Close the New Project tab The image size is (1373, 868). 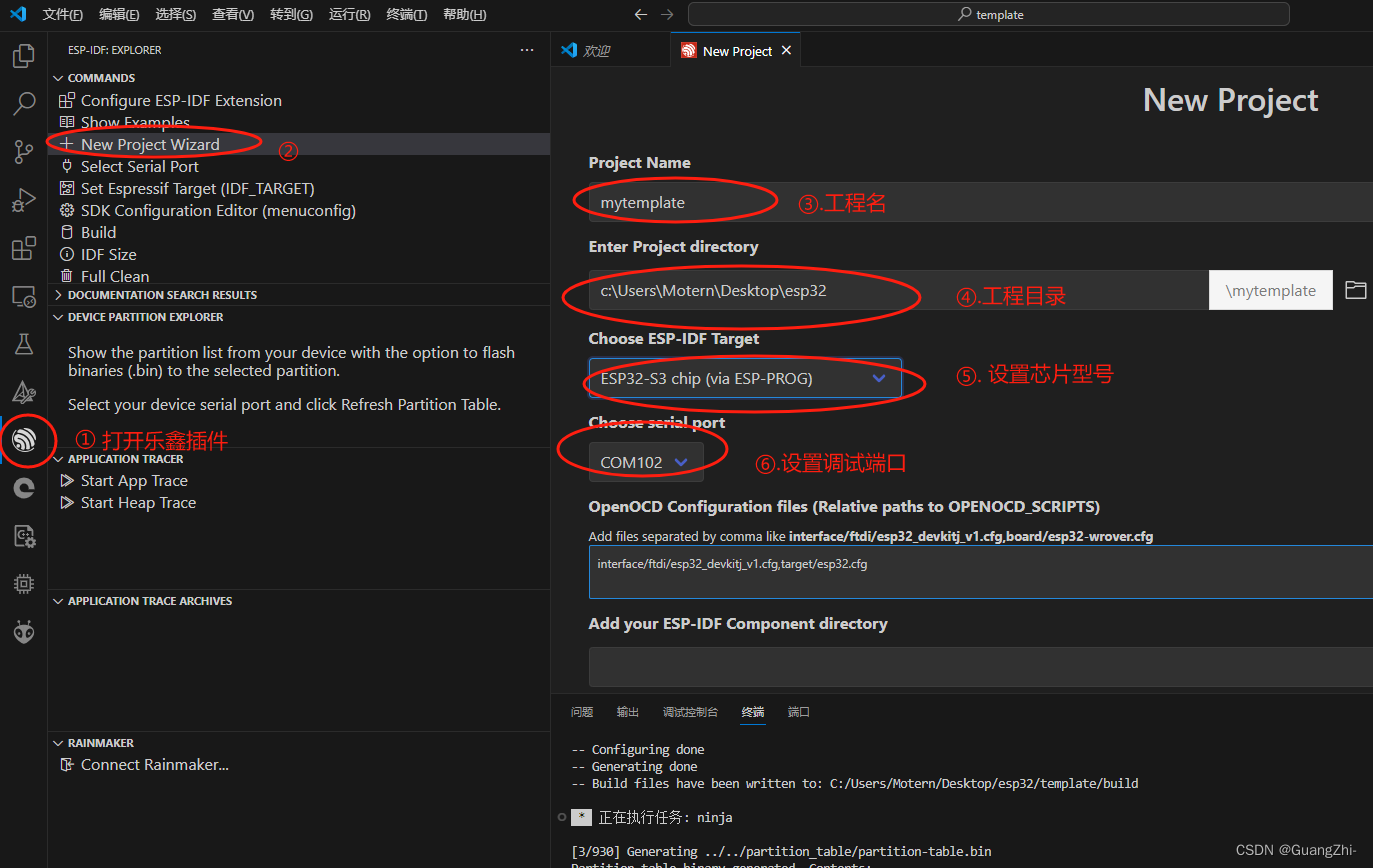786,50
